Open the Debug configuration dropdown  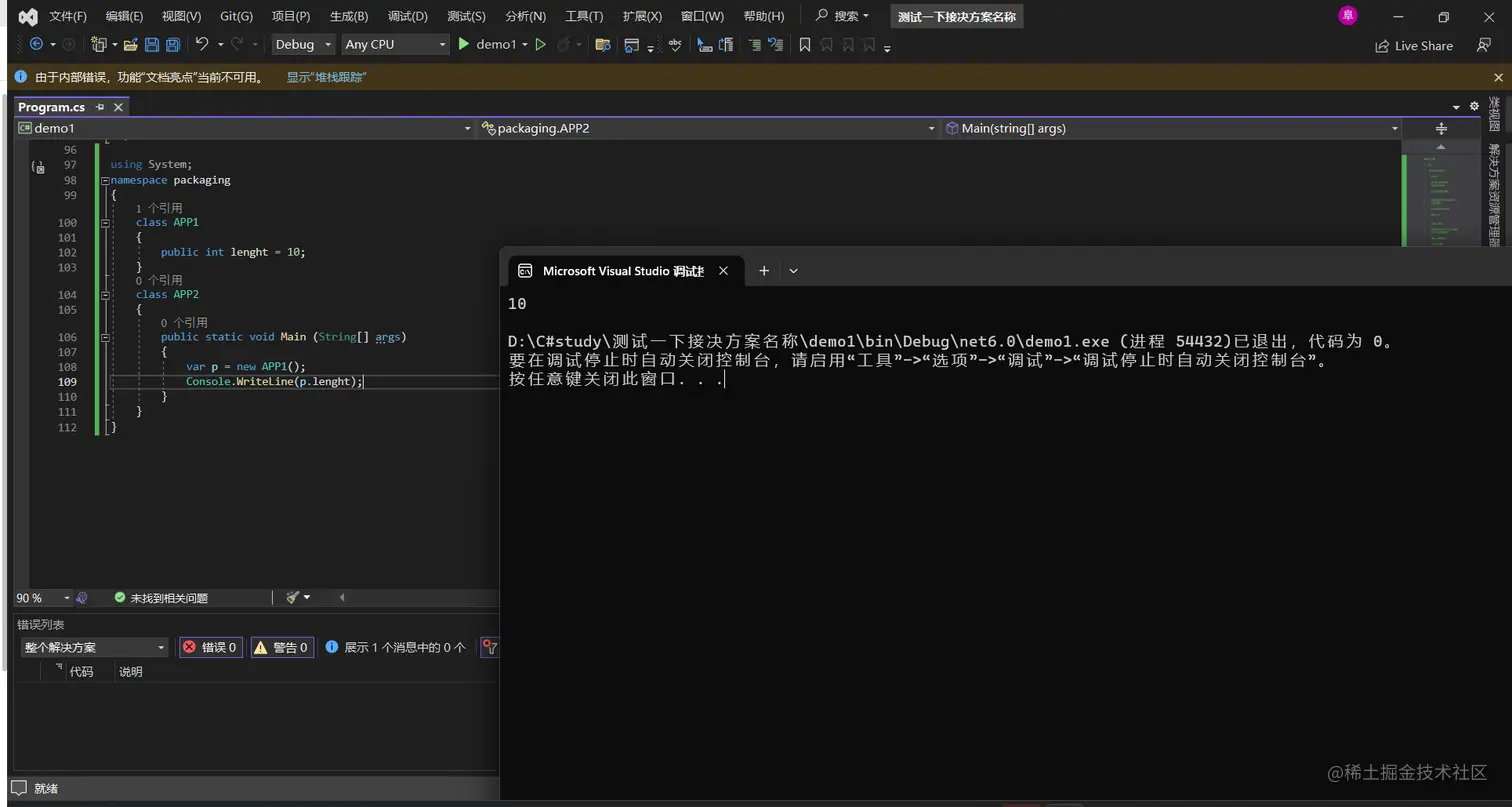tap(303, 44)
